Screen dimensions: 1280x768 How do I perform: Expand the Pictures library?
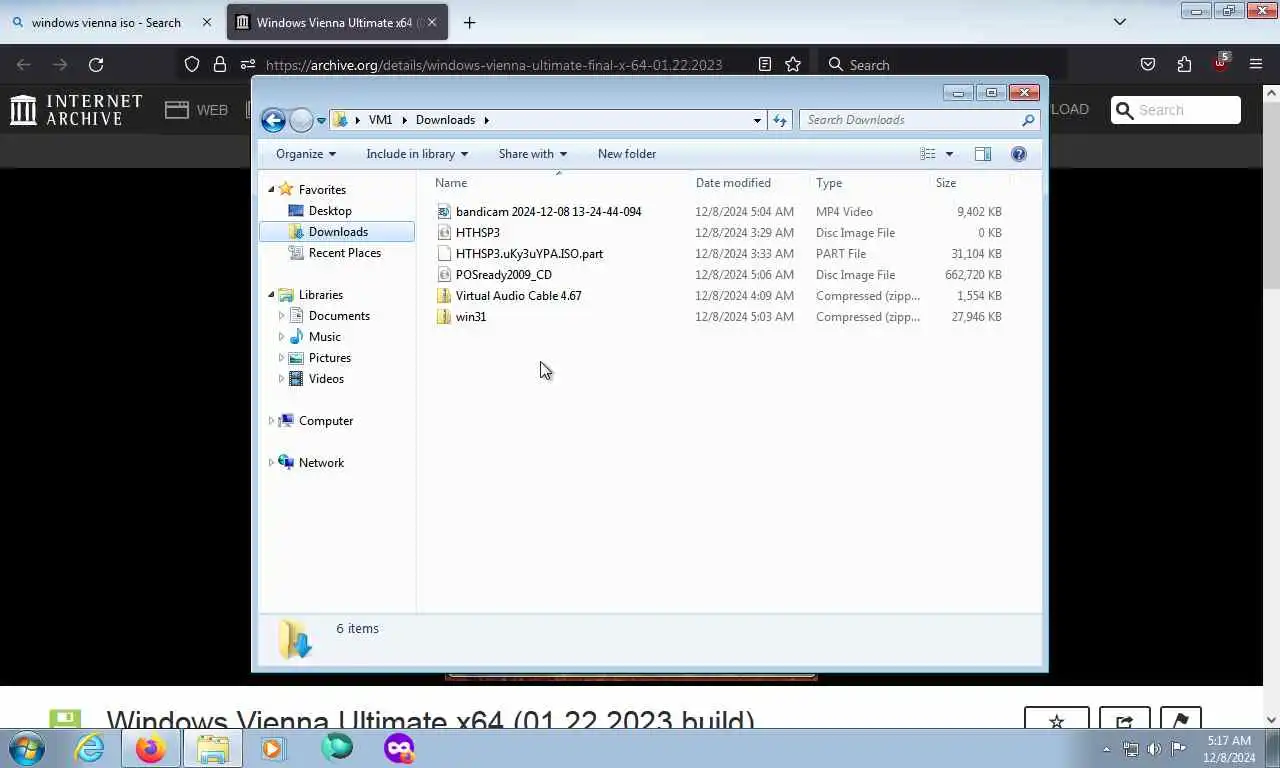(281, 358)
